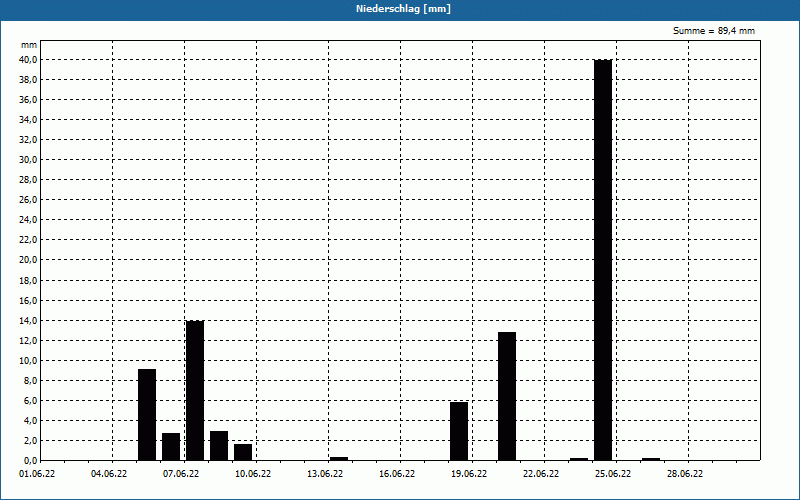Click the 9 mm bar after 04.06.22

[147, 415]
